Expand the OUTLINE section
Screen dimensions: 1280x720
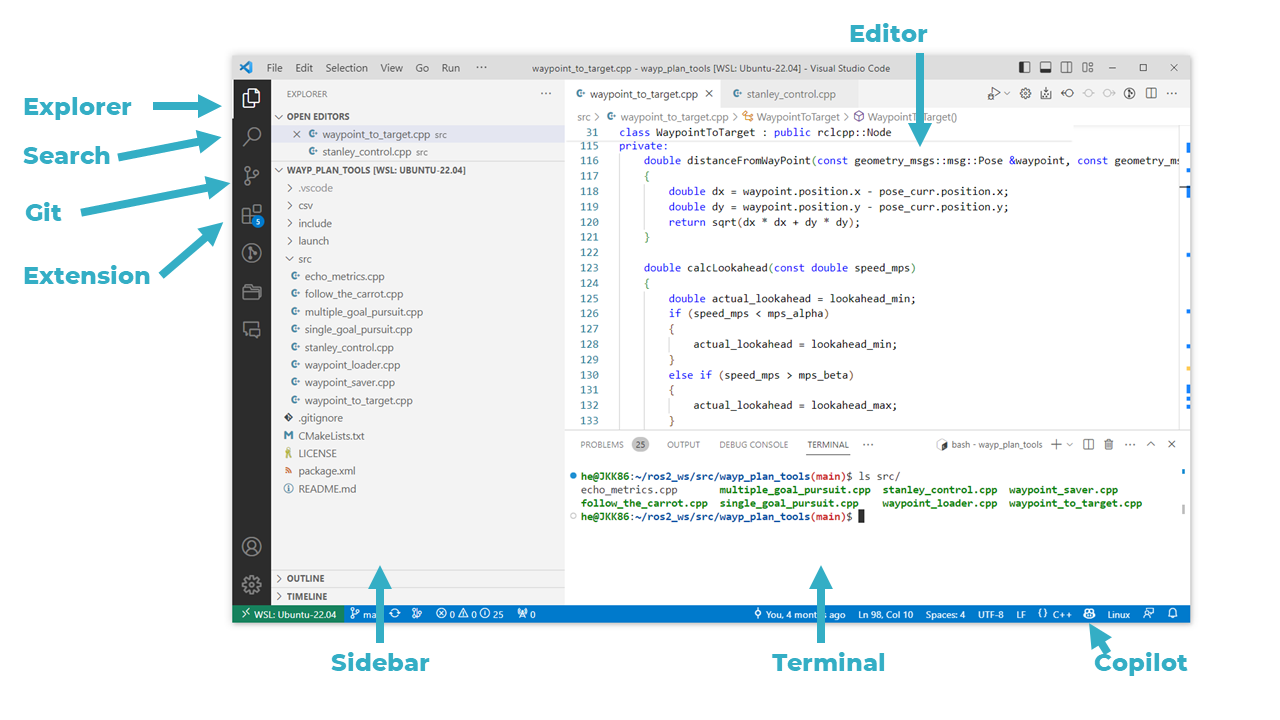305,578
